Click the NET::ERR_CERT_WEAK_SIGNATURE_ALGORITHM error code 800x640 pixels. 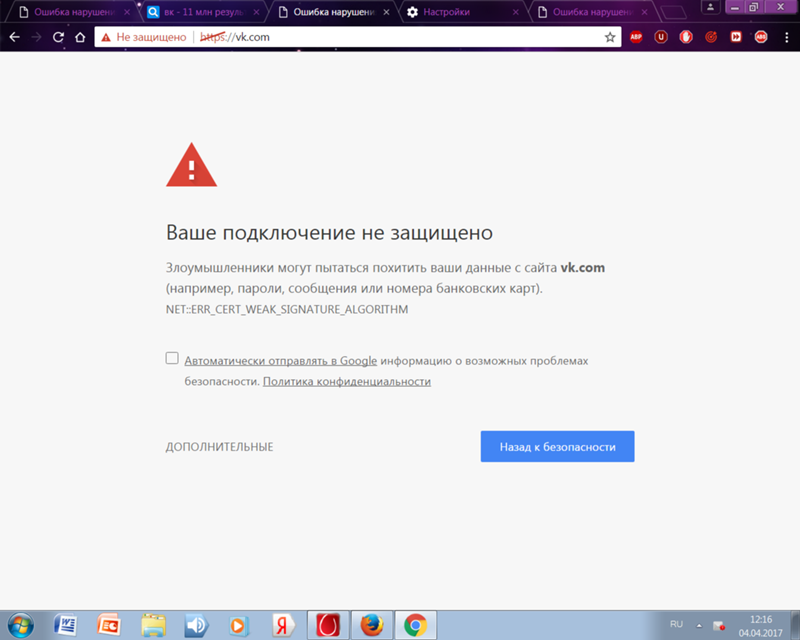(x=287, y=309)
